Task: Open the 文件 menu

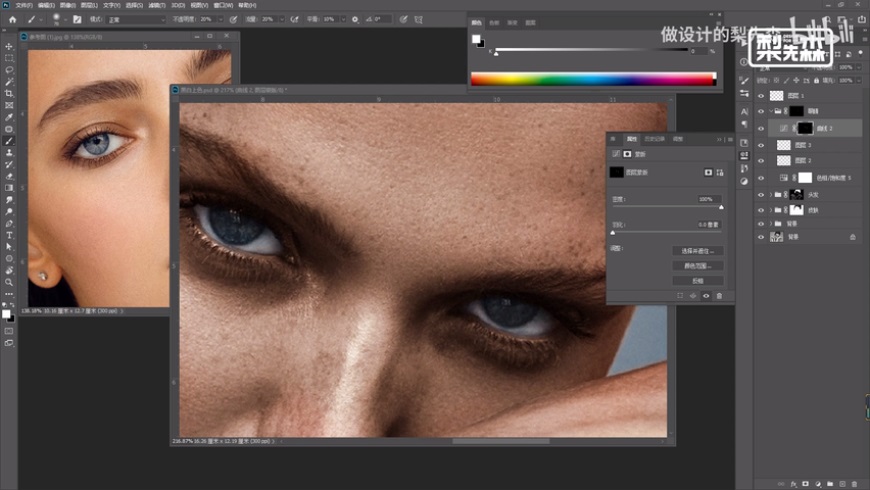Action: coord(24,4)
